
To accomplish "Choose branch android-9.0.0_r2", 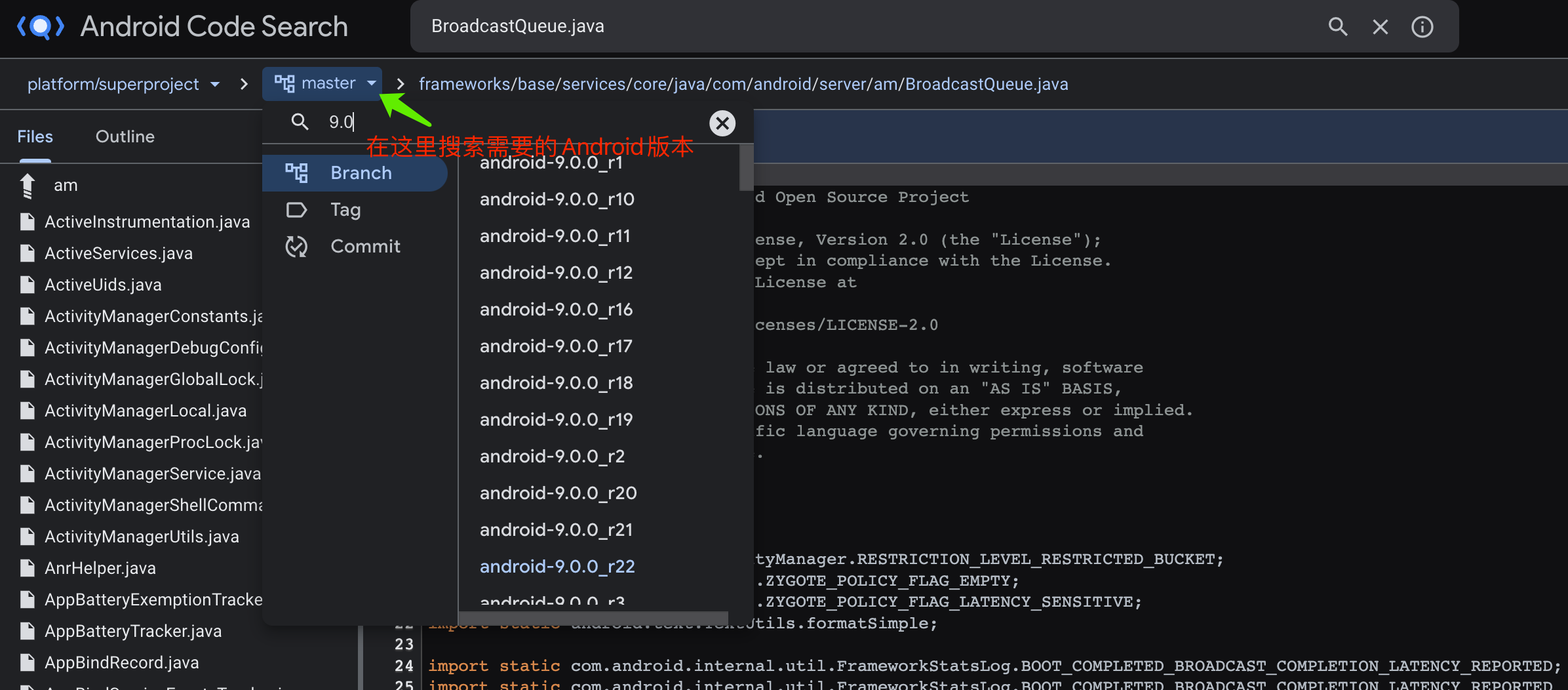I will (552, 457).
